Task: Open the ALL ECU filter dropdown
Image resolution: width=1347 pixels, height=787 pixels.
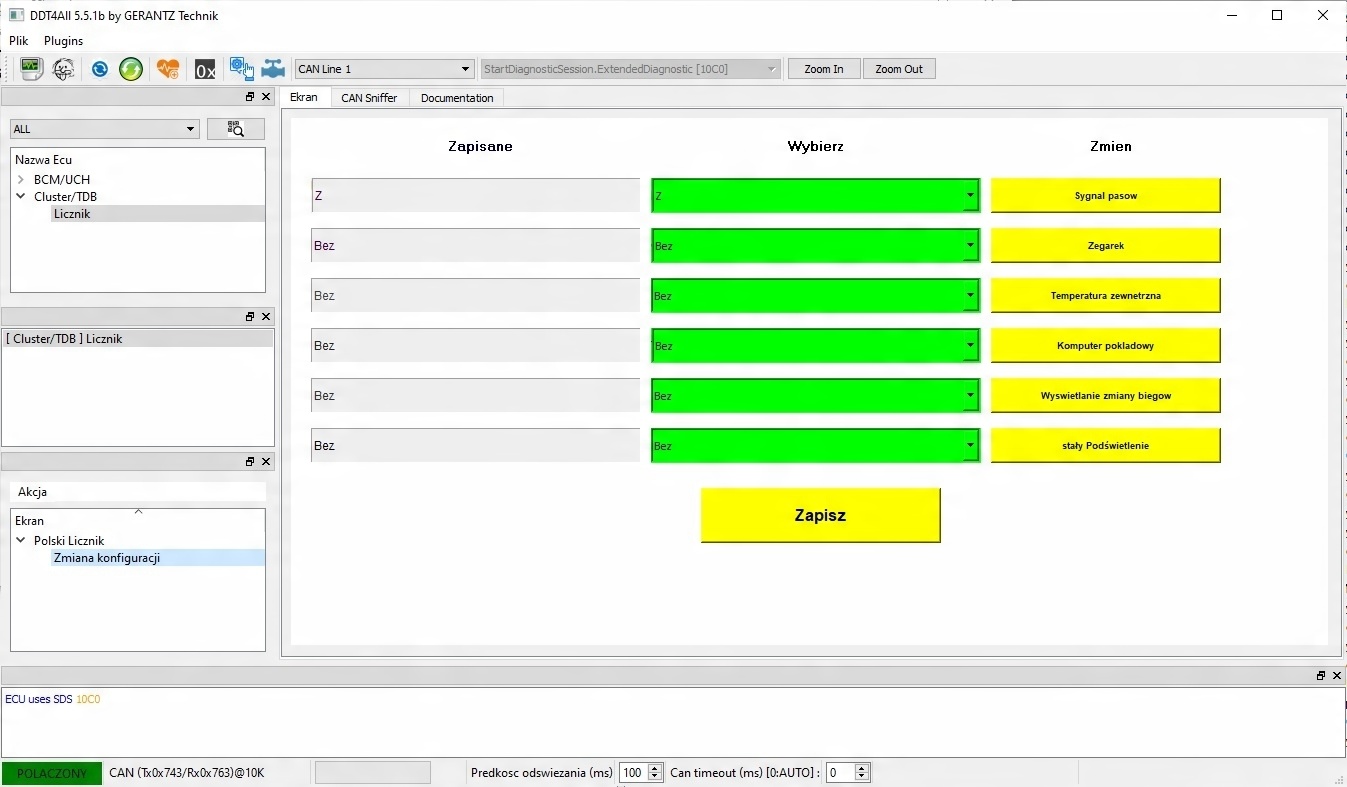Action: point(105,129)
